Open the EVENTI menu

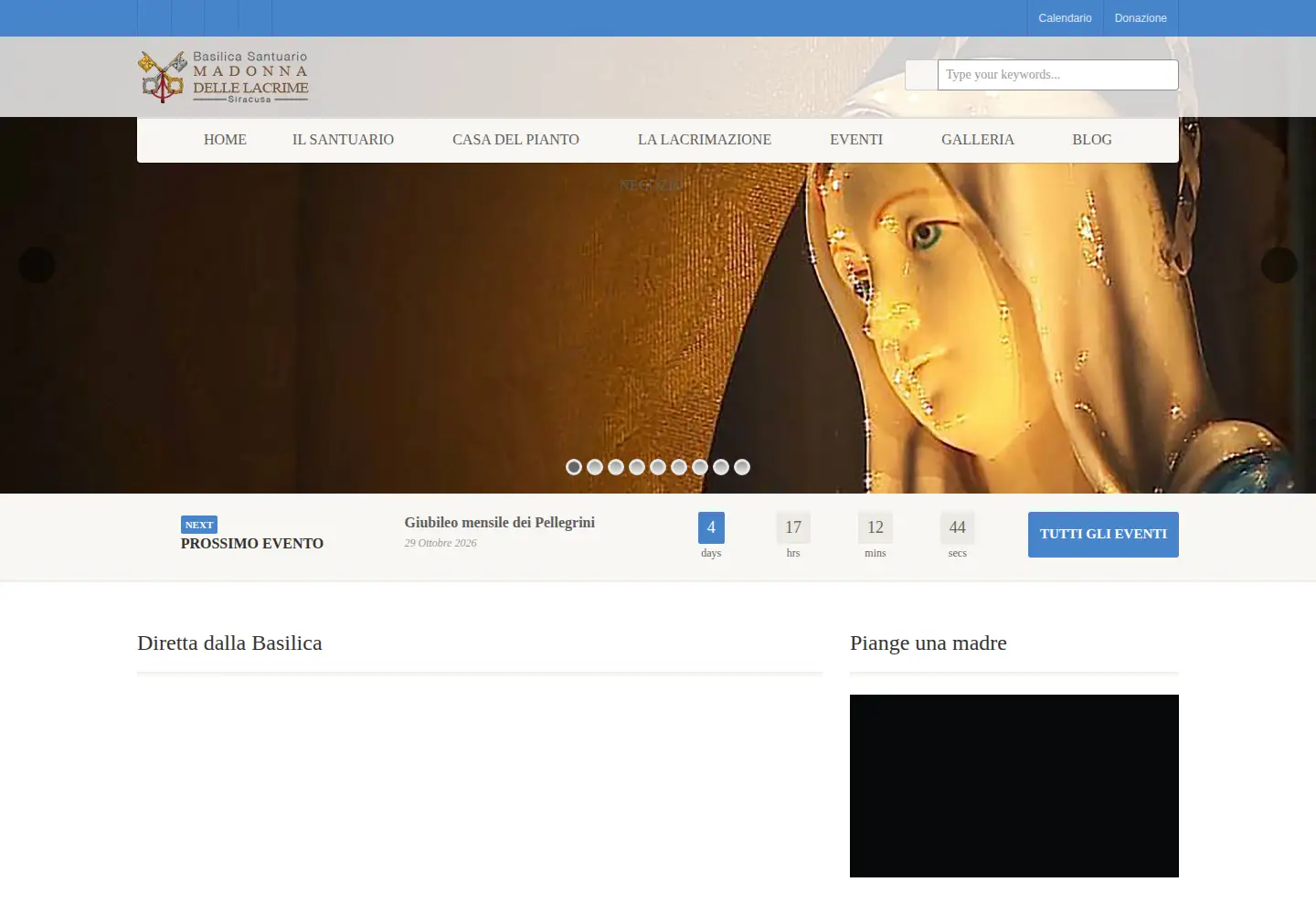[x=856, y=140]
